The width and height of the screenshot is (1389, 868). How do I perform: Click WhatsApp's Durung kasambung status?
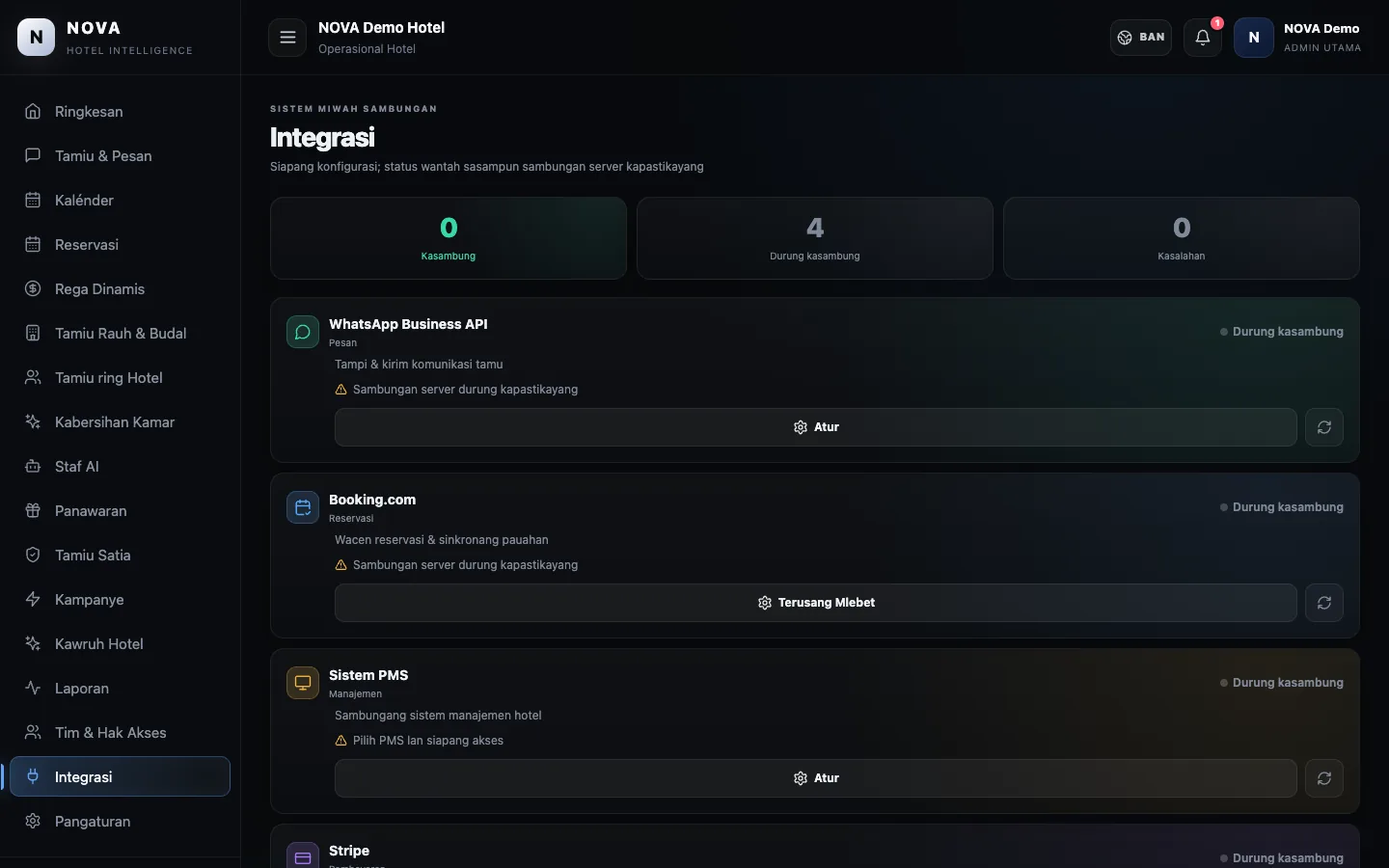click(x=1282, y=332)
